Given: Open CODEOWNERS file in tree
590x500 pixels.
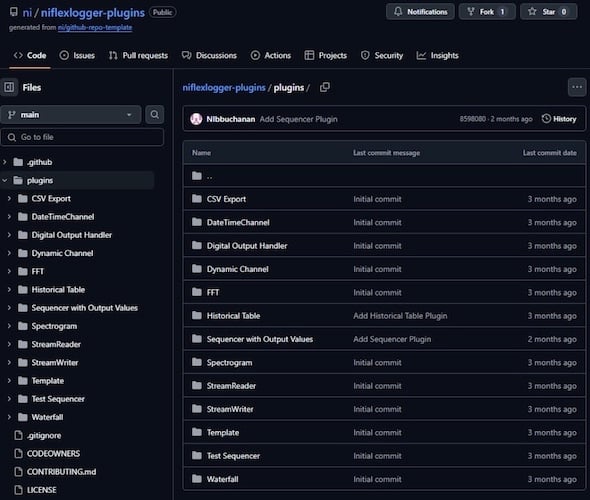Looking at the screenshot, I should [53, 454].
